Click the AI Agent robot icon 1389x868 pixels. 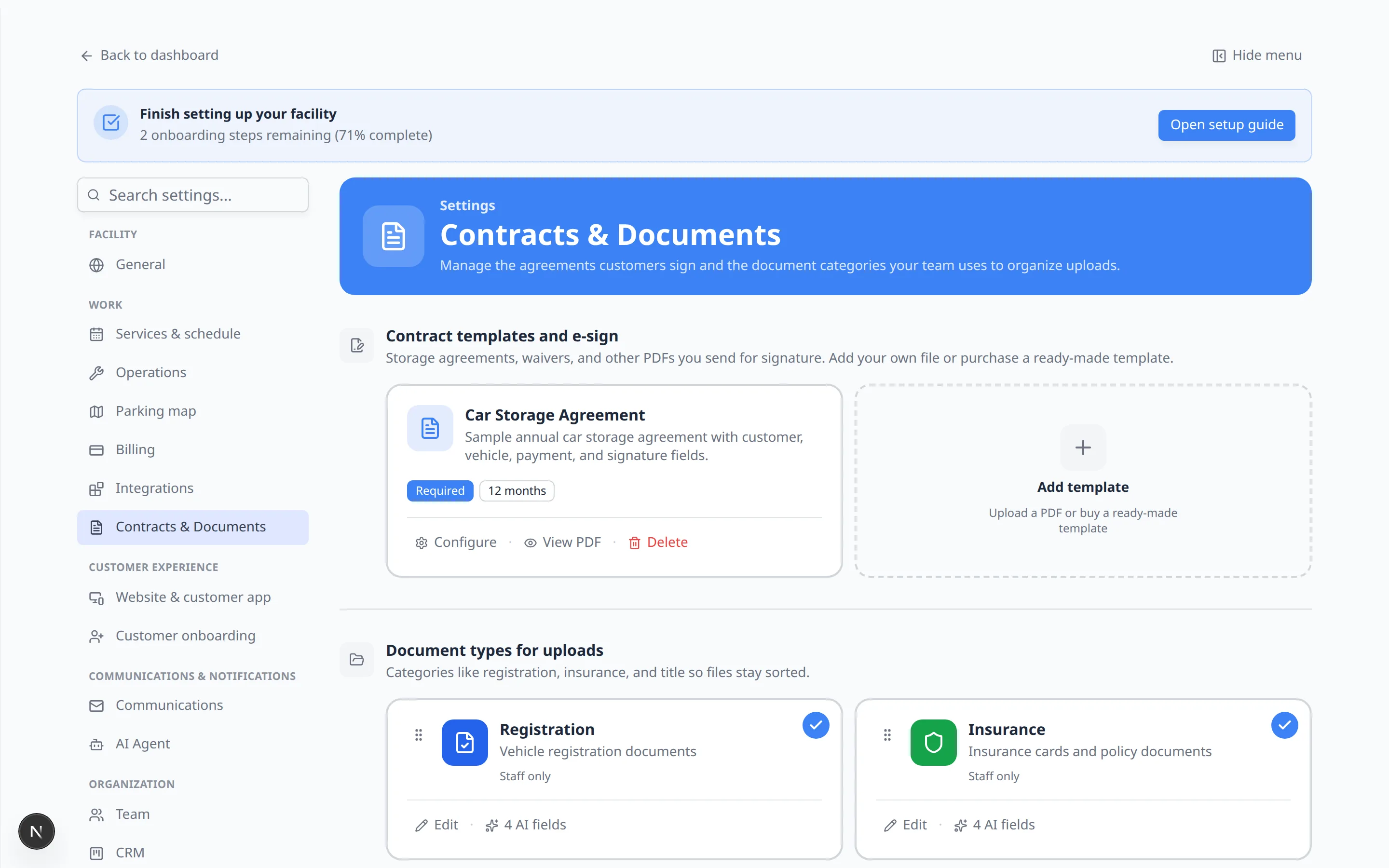tap(96, 744)
